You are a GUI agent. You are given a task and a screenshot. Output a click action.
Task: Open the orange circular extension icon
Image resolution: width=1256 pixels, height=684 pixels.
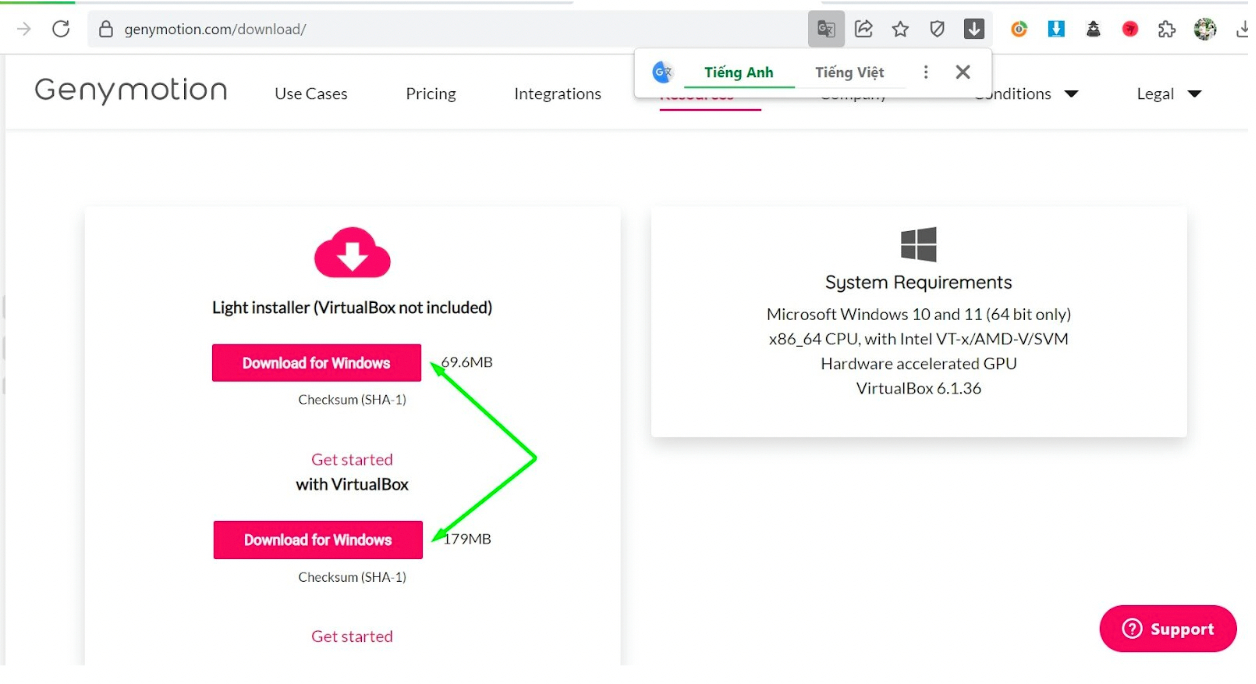tap(1019, 29)
